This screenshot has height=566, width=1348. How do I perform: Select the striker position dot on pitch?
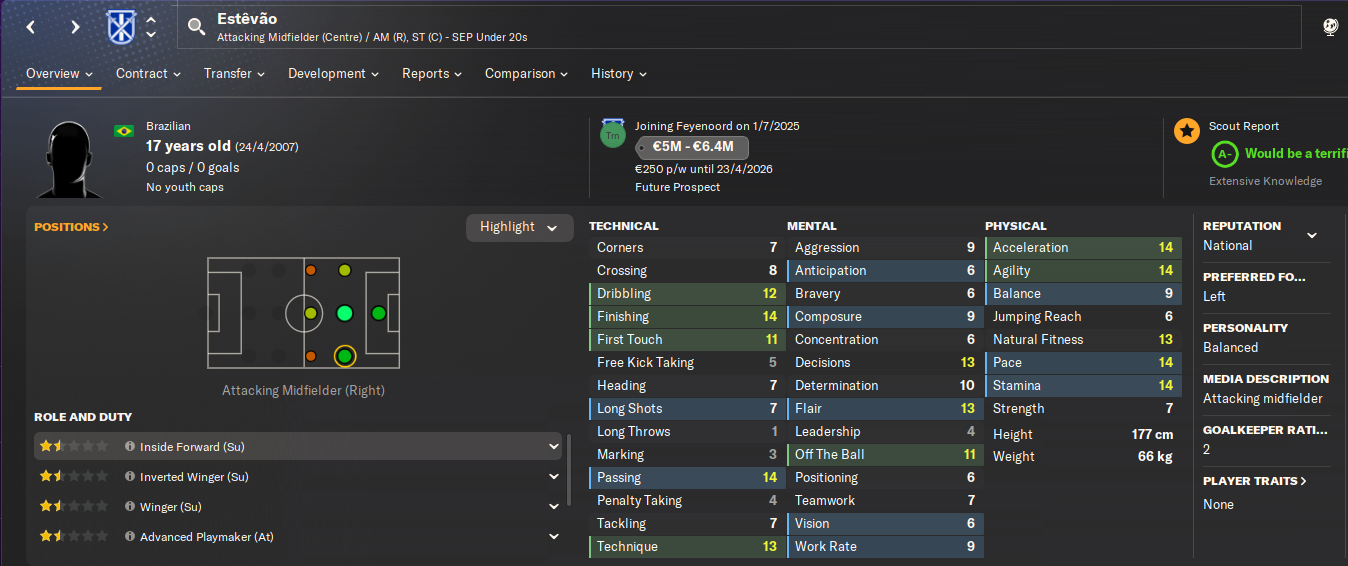click(x=378, y=313)
